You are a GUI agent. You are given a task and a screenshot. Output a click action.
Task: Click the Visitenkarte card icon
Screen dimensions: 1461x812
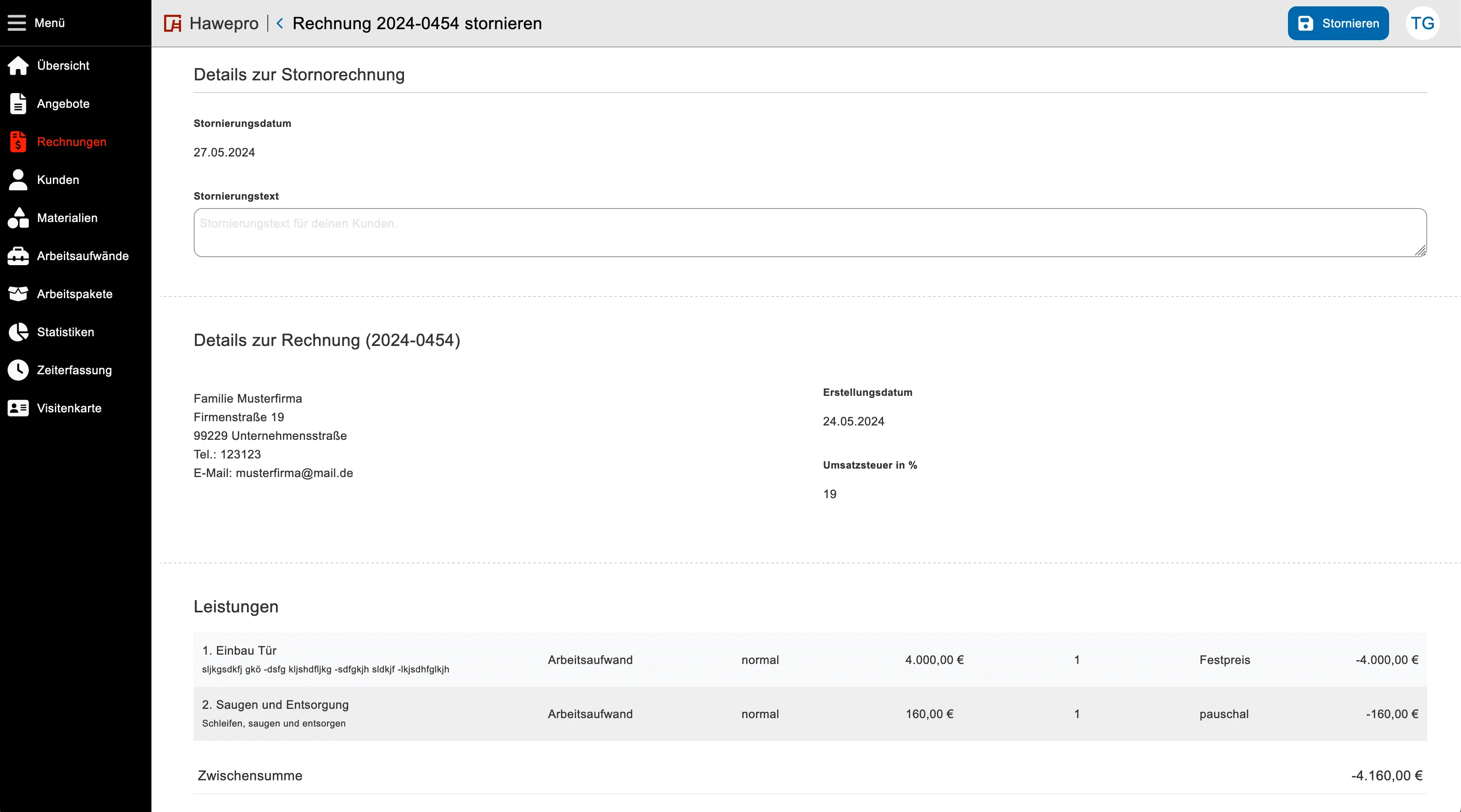(x=18, y=408)
